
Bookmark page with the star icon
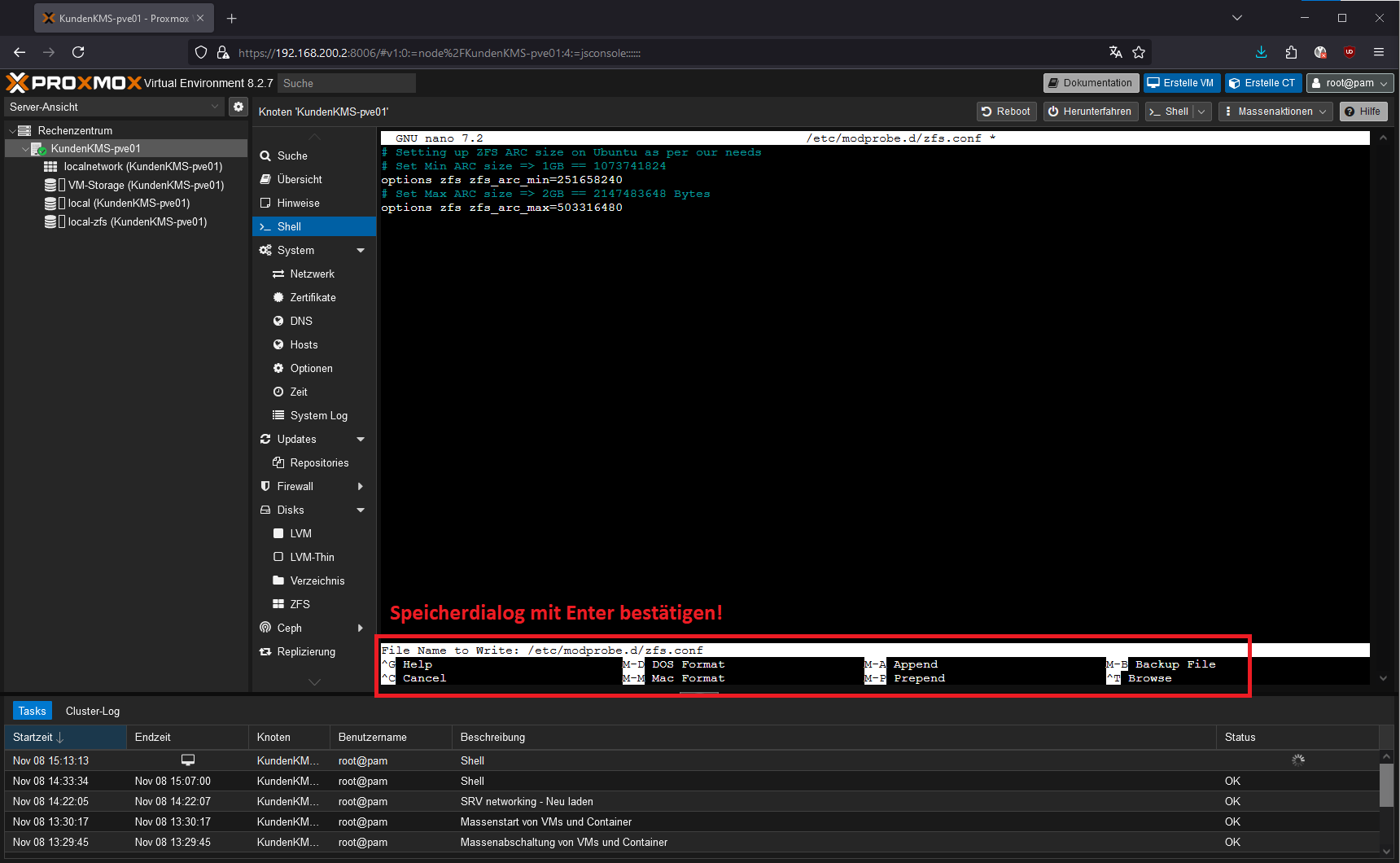click(1139, 52)
